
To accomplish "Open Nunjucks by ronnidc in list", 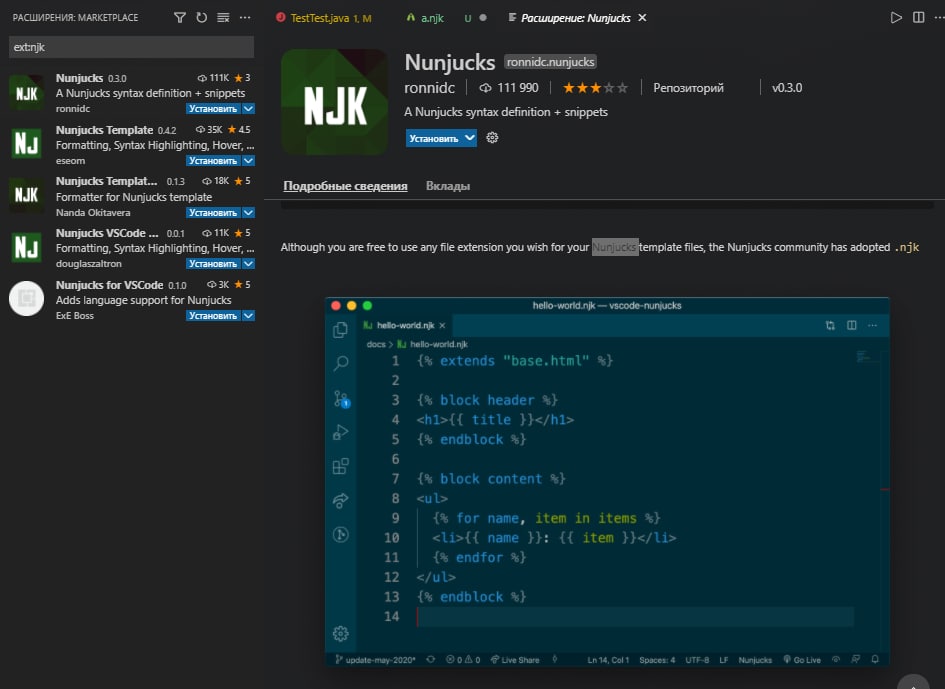I will [x=131, y=93].
